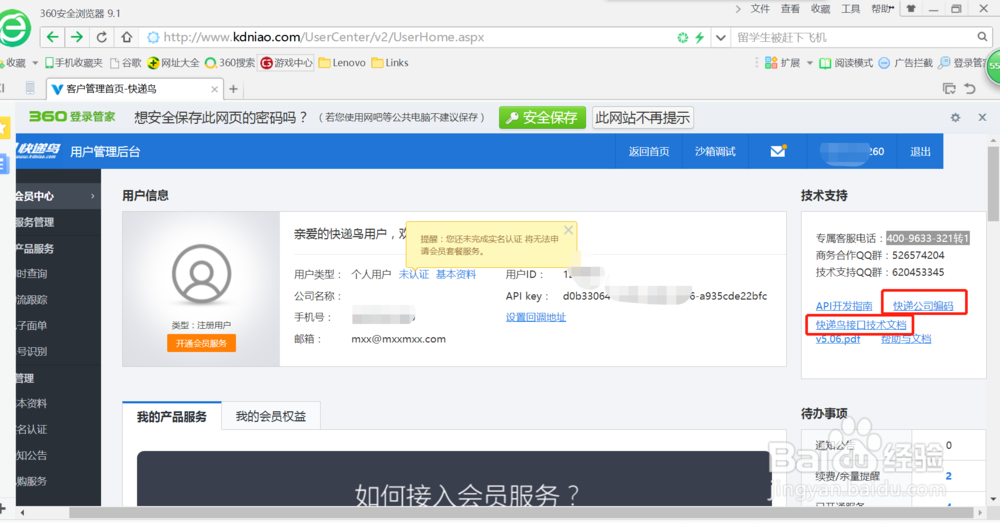Click 退出 to log out
This screenshot has height=523, width=1000.
pos(920,151)
